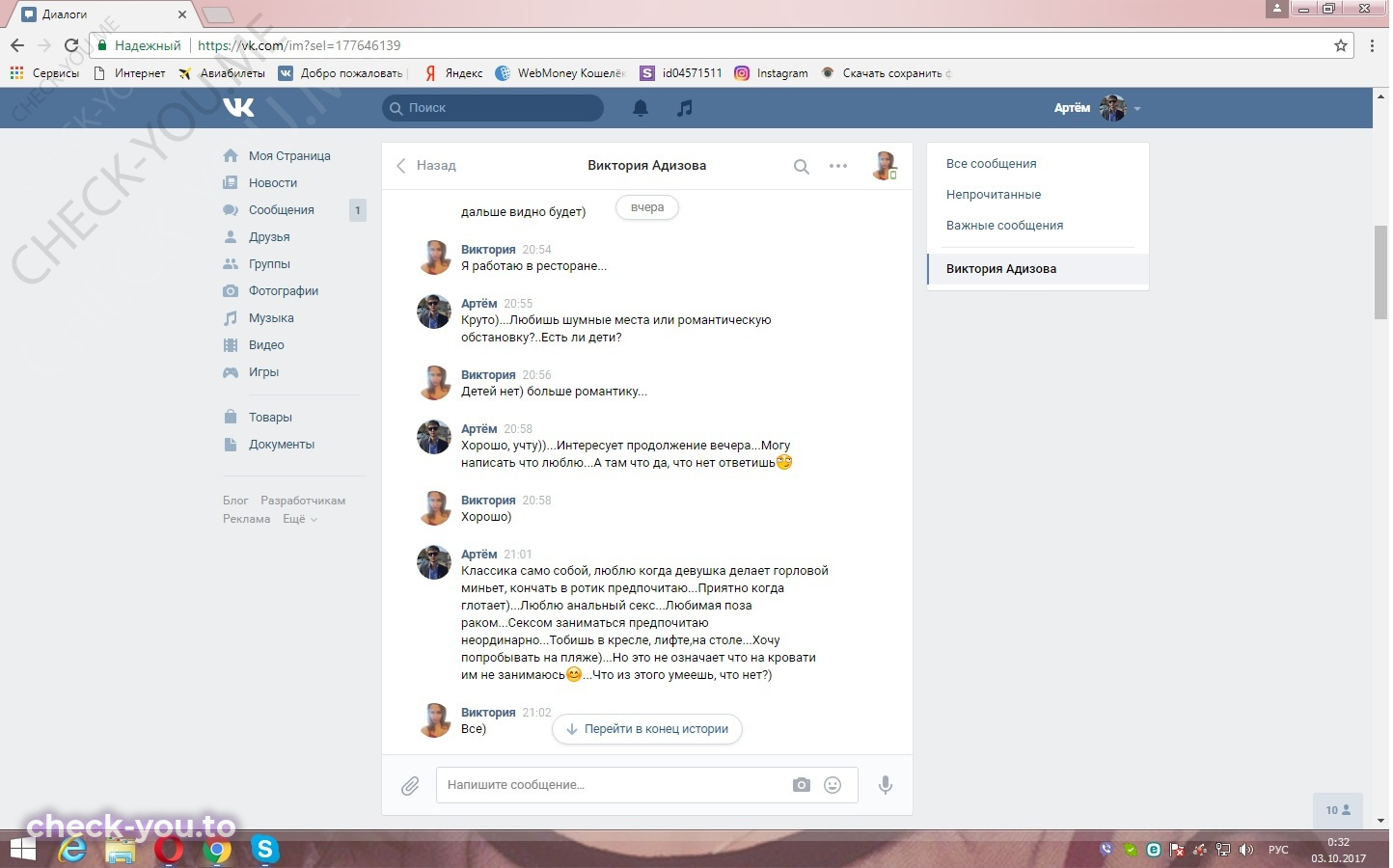Click the page vertical scrollbar thumb
The width and height of the screenshot is (1393, 868).
(1380, 272)
